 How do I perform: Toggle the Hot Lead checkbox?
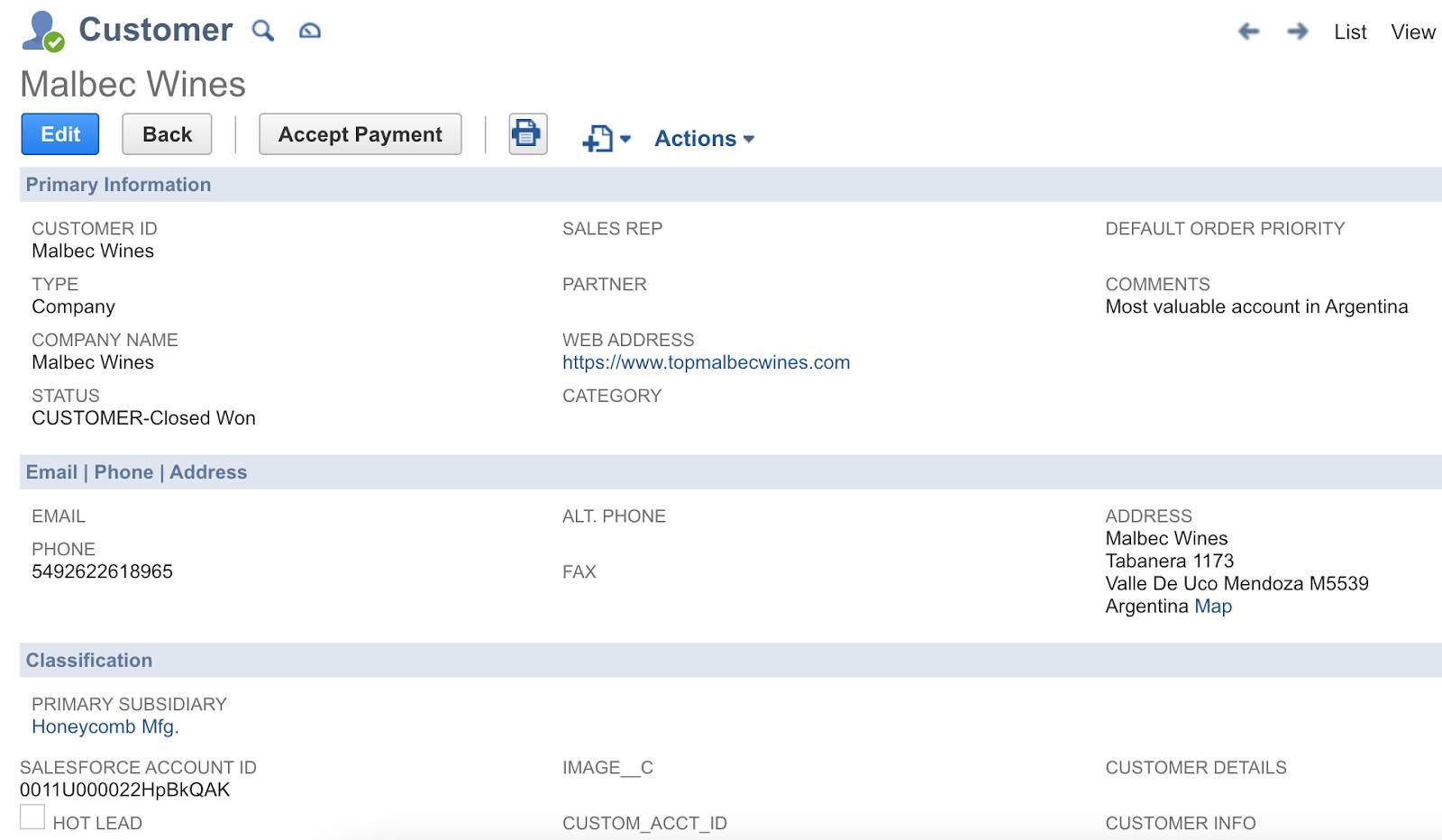(32, 817)
